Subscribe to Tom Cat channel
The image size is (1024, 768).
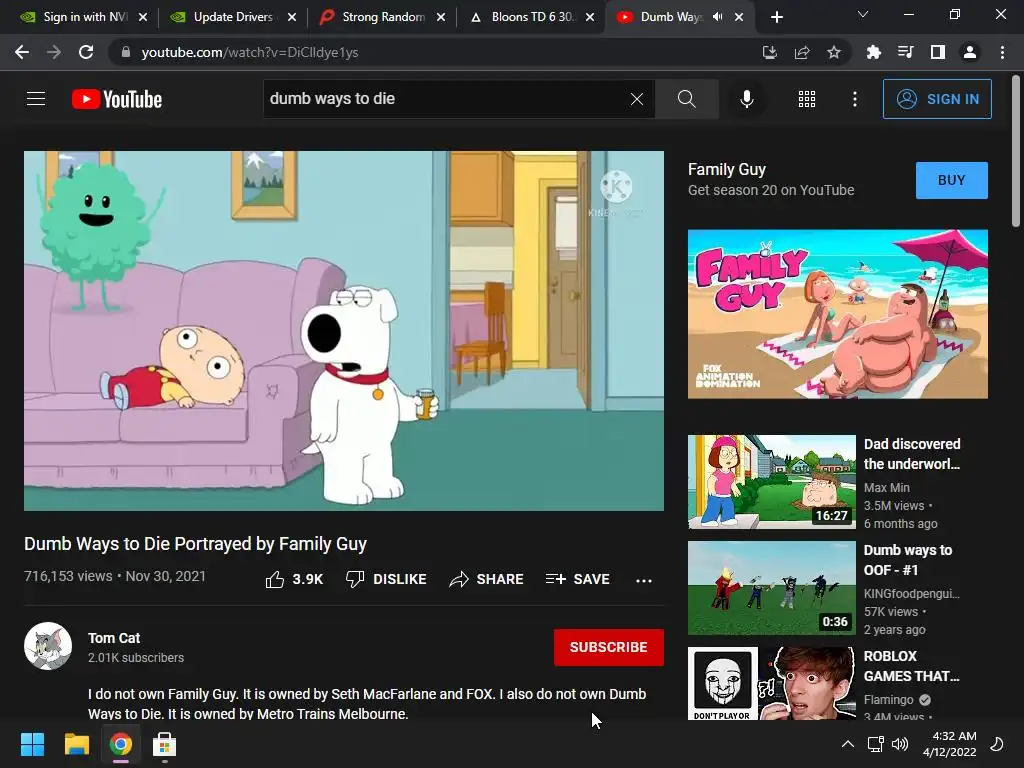pyautogui.click(x=609, y=647)
